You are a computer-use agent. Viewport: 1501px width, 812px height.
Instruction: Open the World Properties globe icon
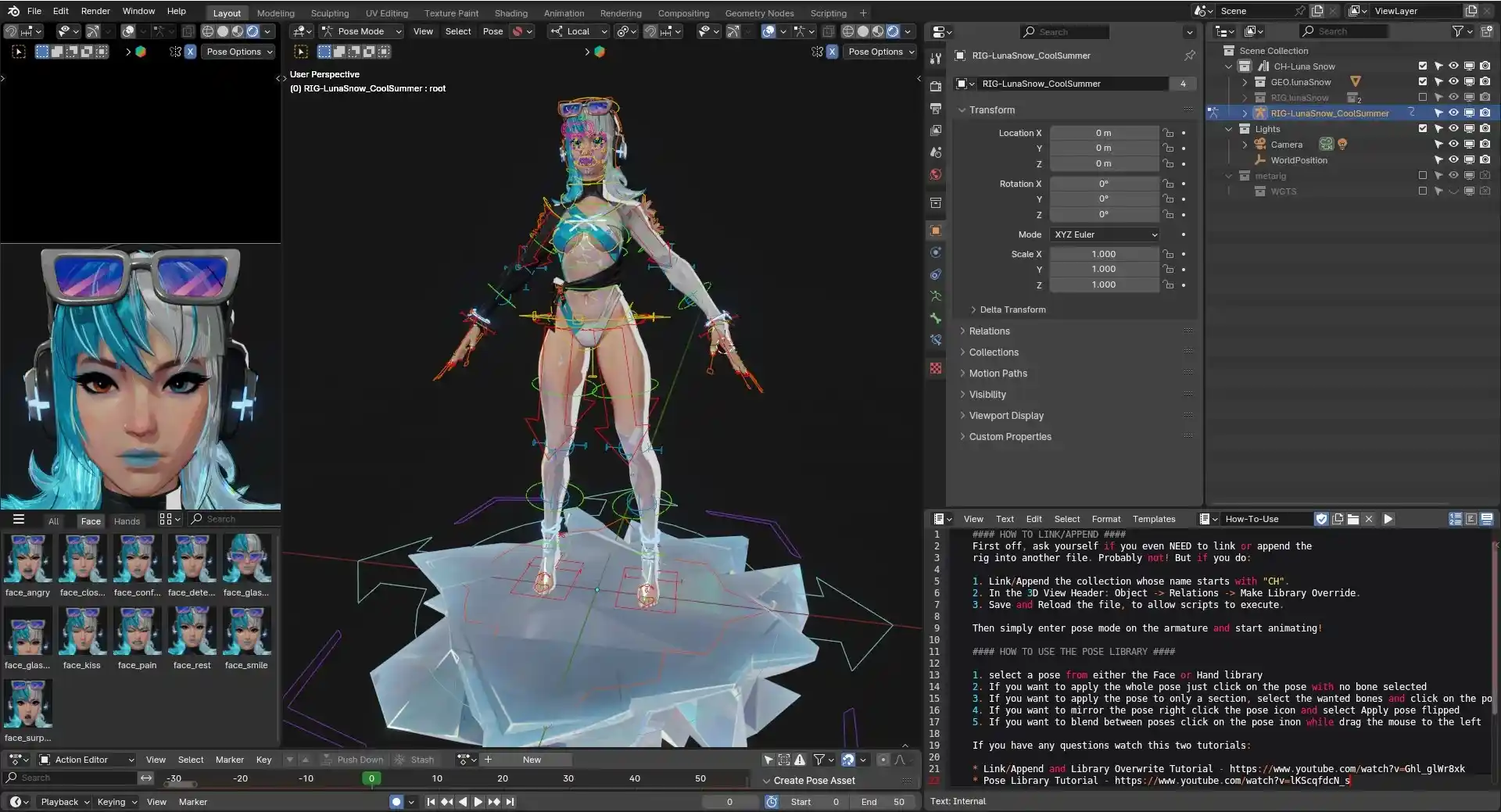(935, 174)
